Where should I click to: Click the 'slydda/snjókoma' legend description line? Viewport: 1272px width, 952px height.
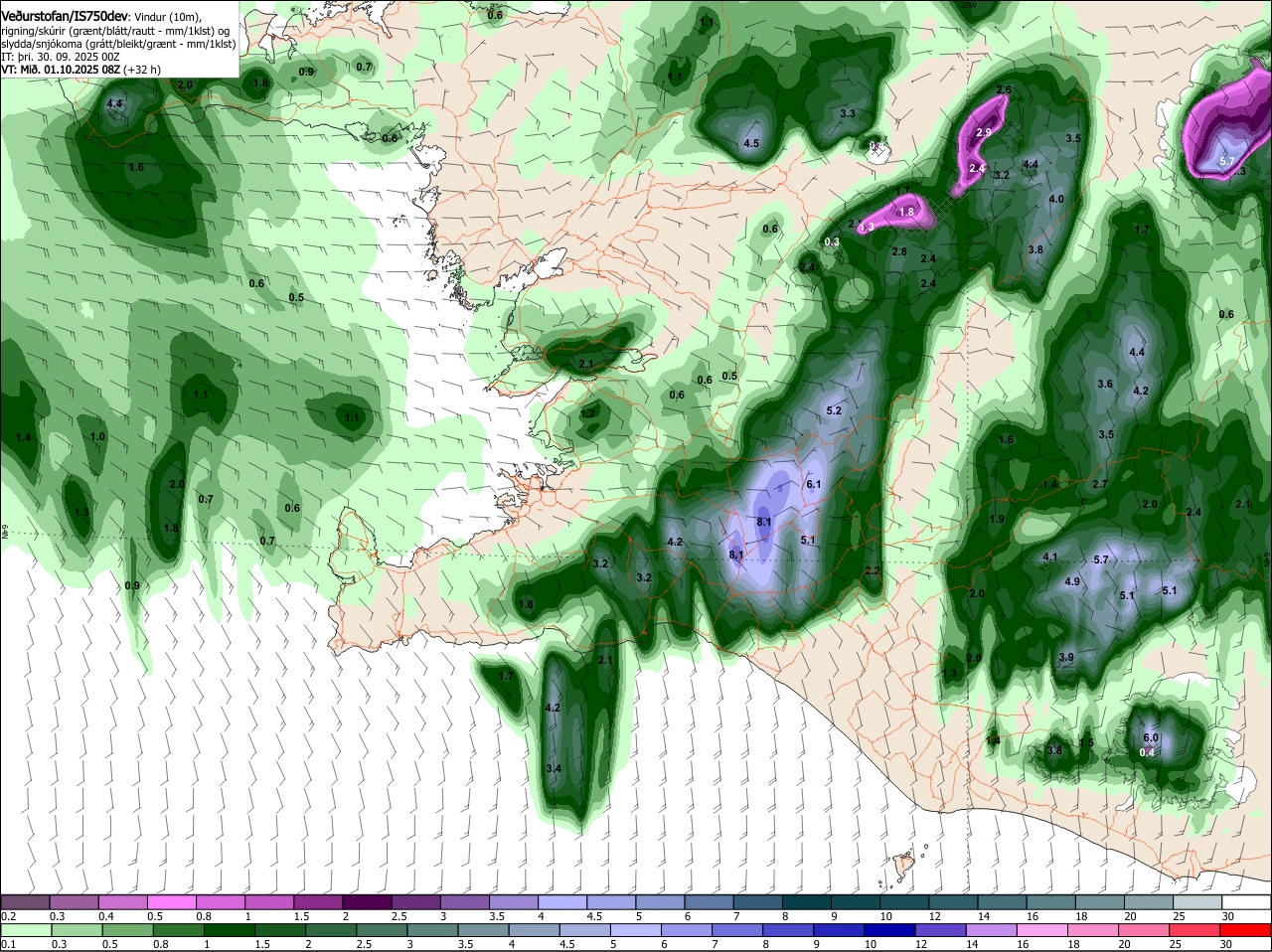(x=118, y=44)
